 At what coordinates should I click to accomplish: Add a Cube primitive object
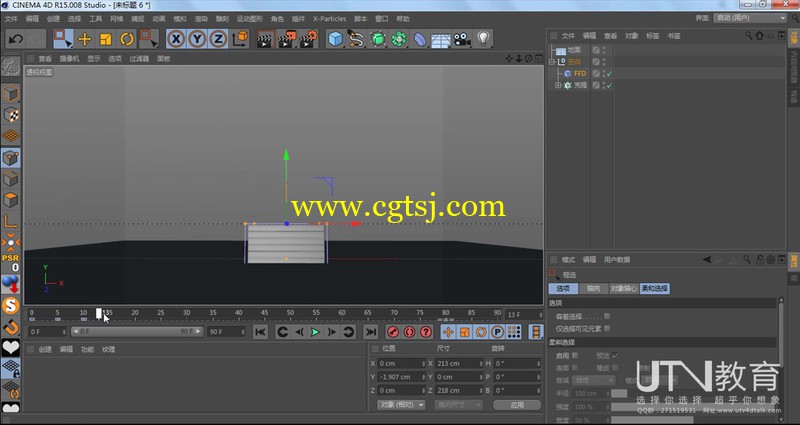pos(335,39)
